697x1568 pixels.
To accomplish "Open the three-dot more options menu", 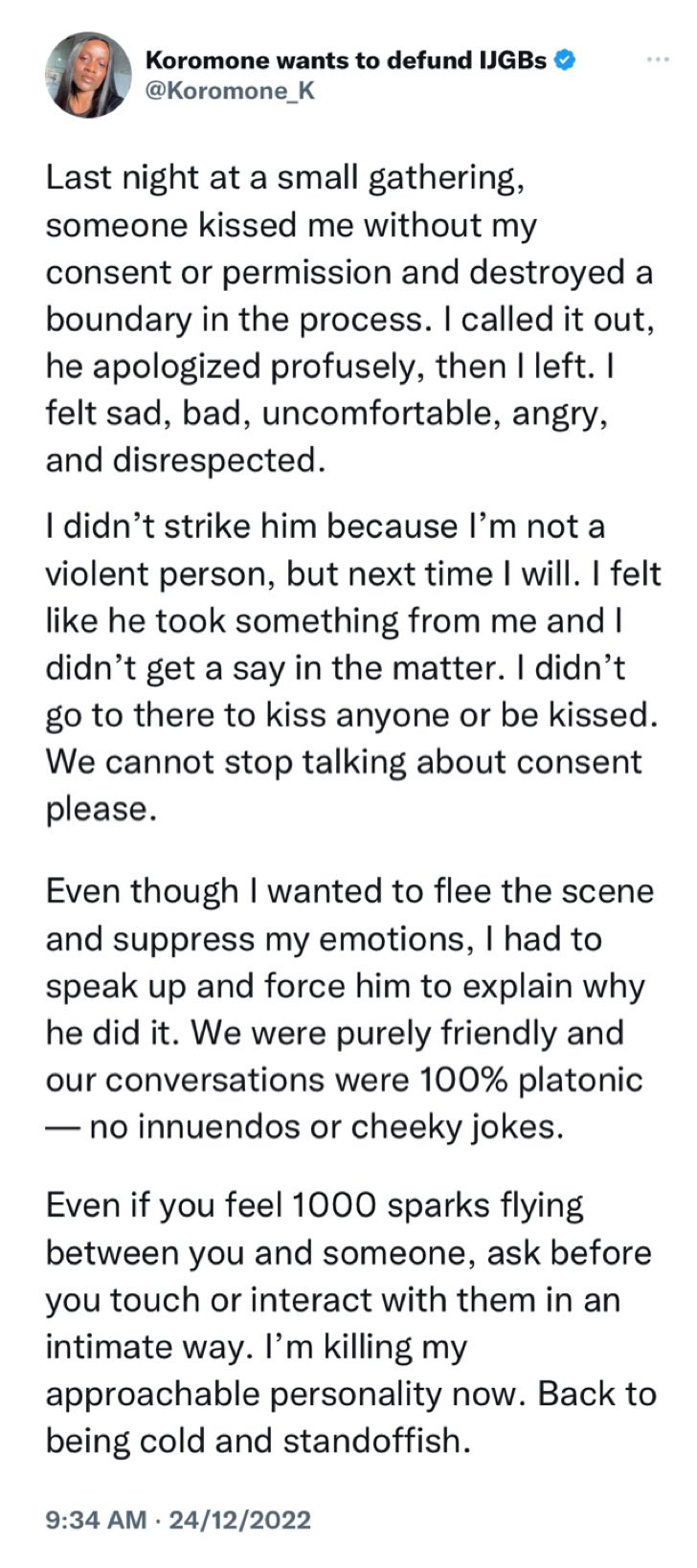I will click(x=657, y=59).
